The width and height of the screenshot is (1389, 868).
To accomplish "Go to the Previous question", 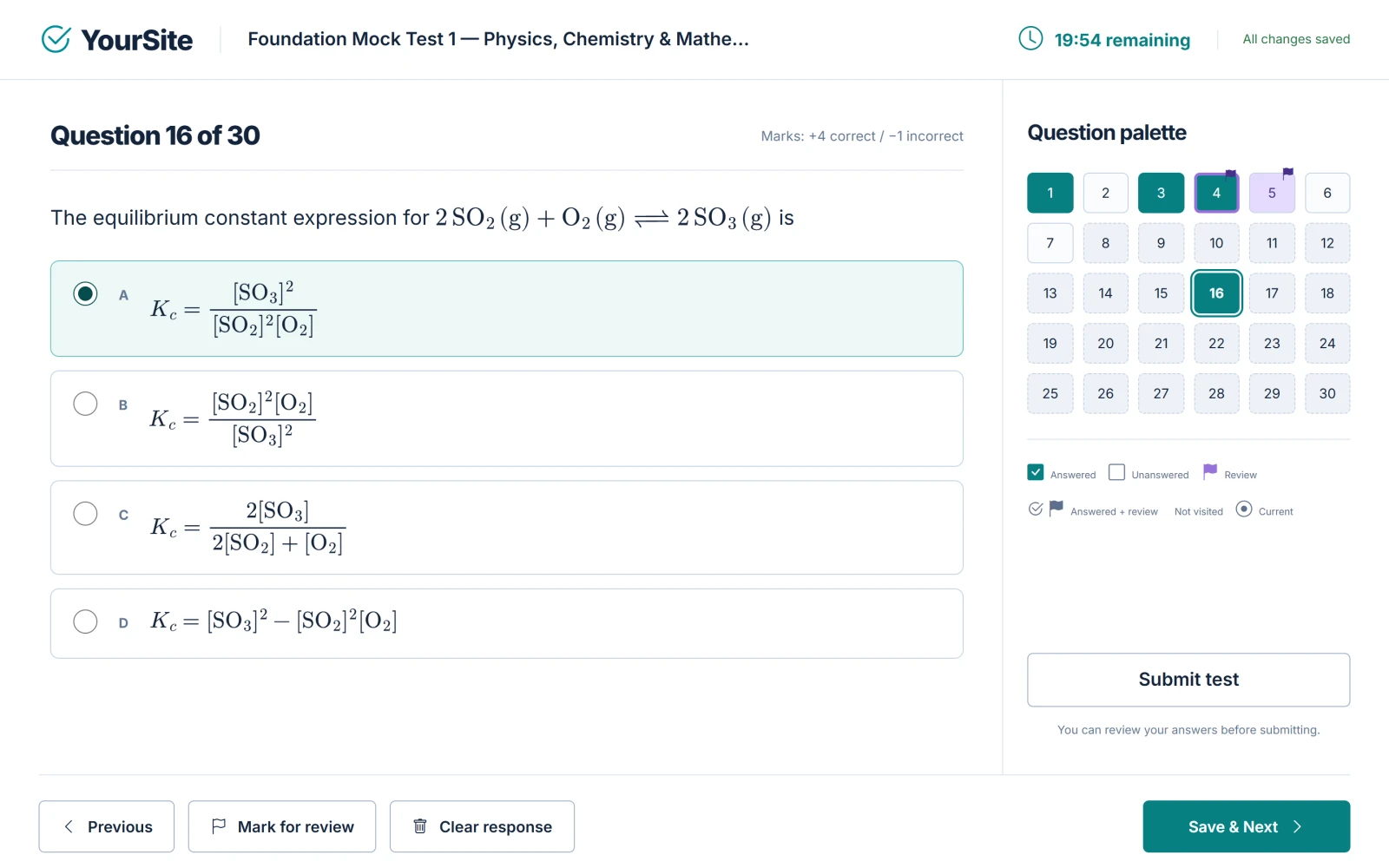I will coord(107,826).
